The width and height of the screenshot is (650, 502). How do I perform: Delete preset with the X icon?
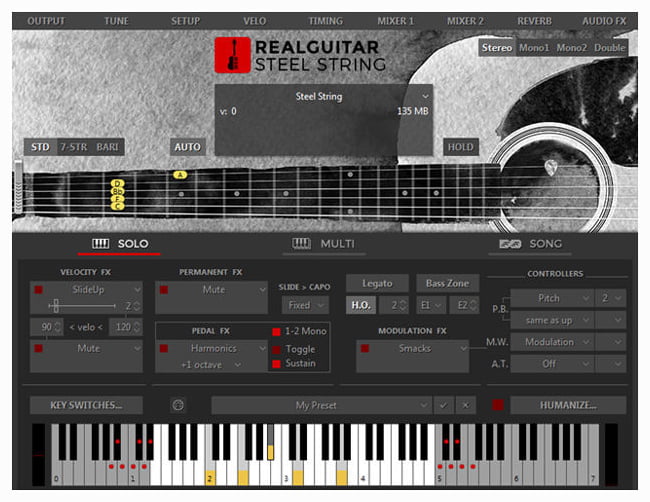tap(466, 405)
